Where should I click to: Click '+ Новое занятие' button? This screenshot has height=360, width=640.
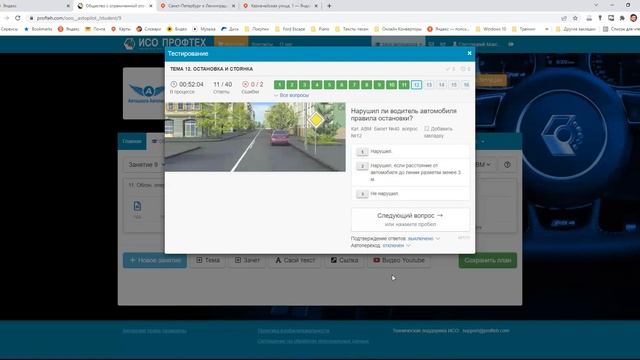pos(155,260)
